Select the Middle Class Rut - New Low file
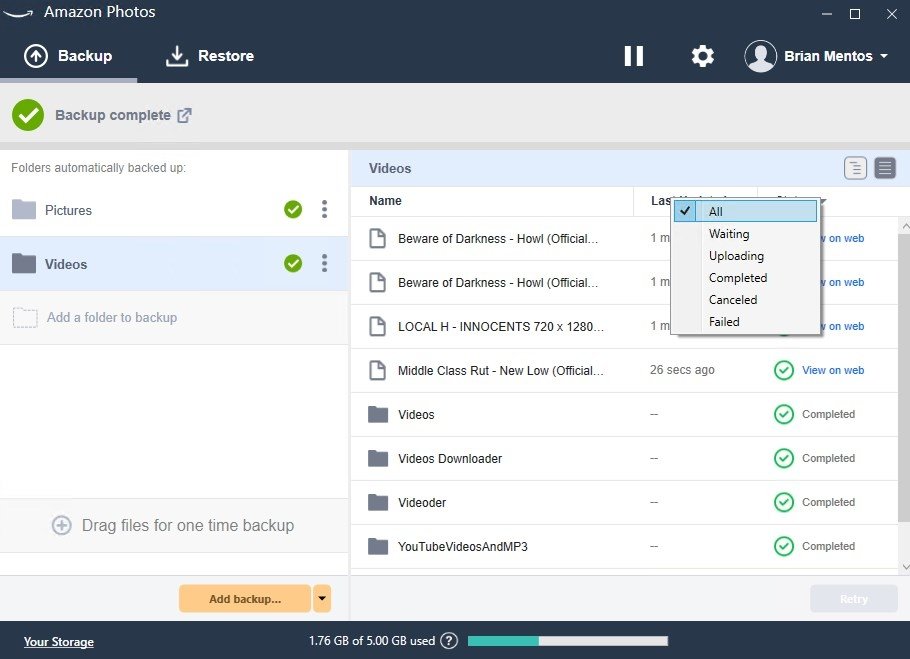 [624, 371]
